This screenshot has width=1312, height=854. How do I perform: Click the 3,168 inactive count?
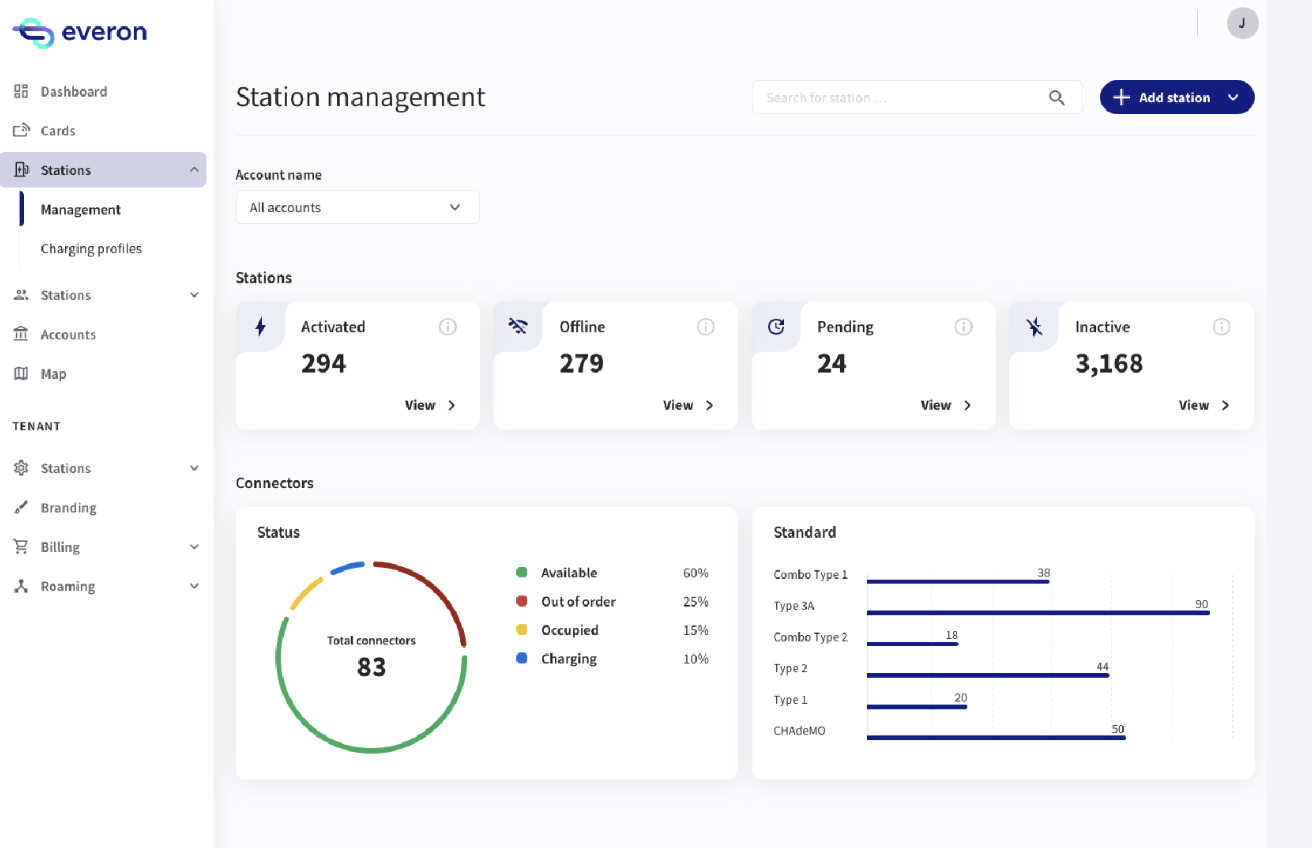pyautogui.click(x=1109, y=363)
